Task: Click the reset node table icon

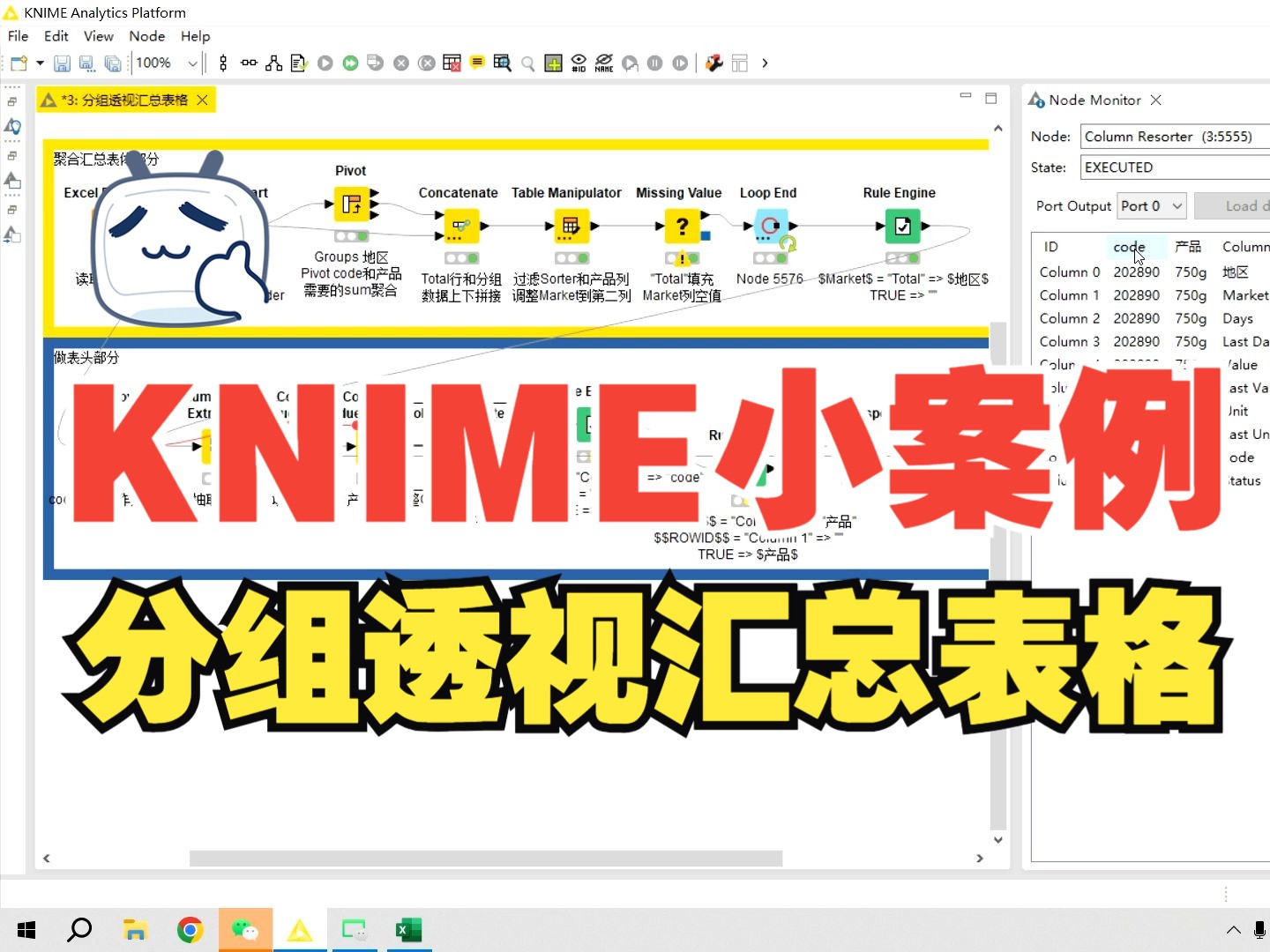Action: (x=452, y=63)
